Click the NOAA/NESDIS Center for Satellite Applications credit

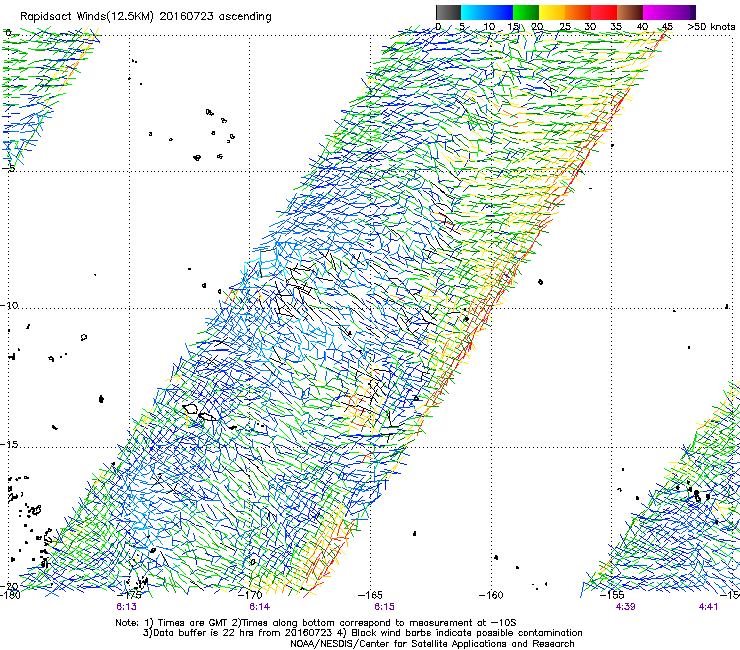[x=432, y=644]
